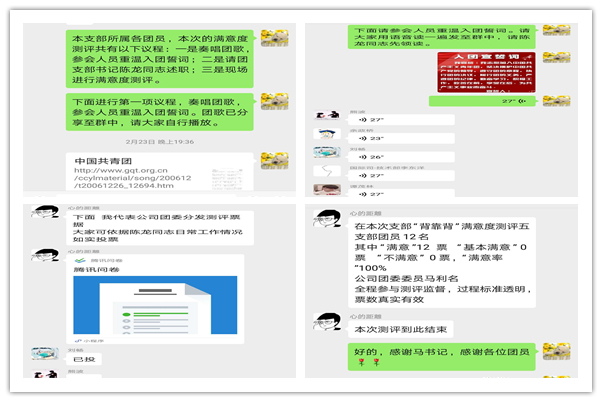Play 熊波's white 27" voice message
This screenshot has height=402, width=602.
402,120
